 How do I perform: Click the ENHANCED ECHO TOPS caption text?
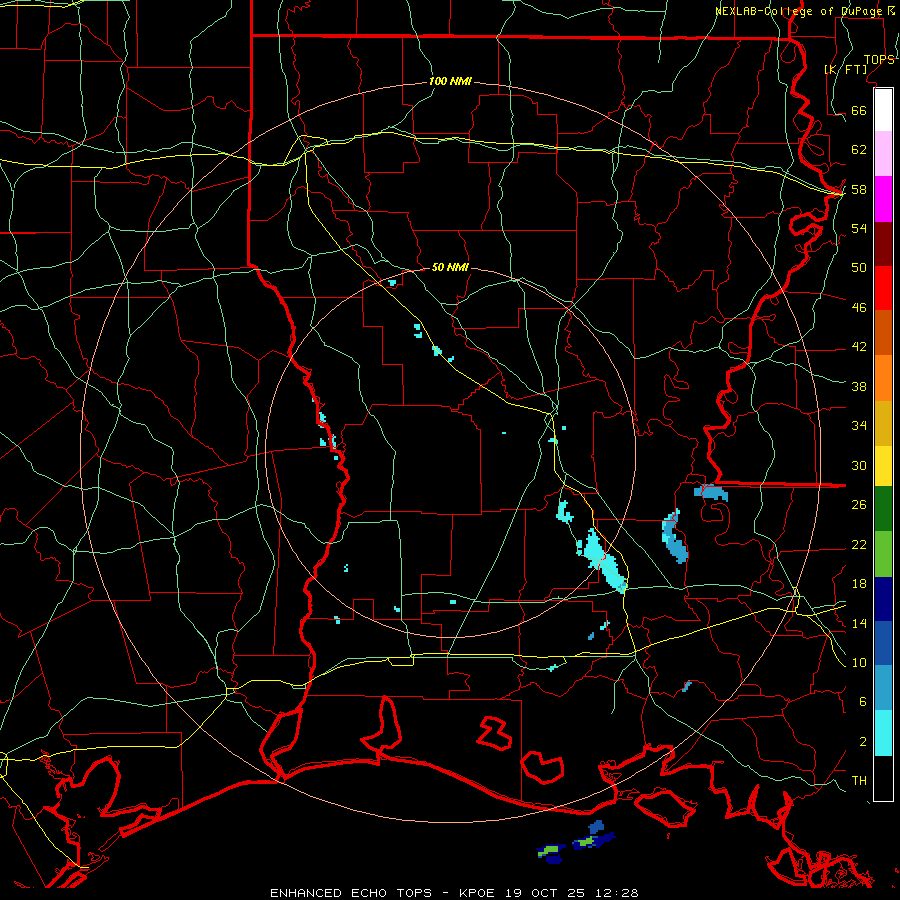click(x=350, y=893)
